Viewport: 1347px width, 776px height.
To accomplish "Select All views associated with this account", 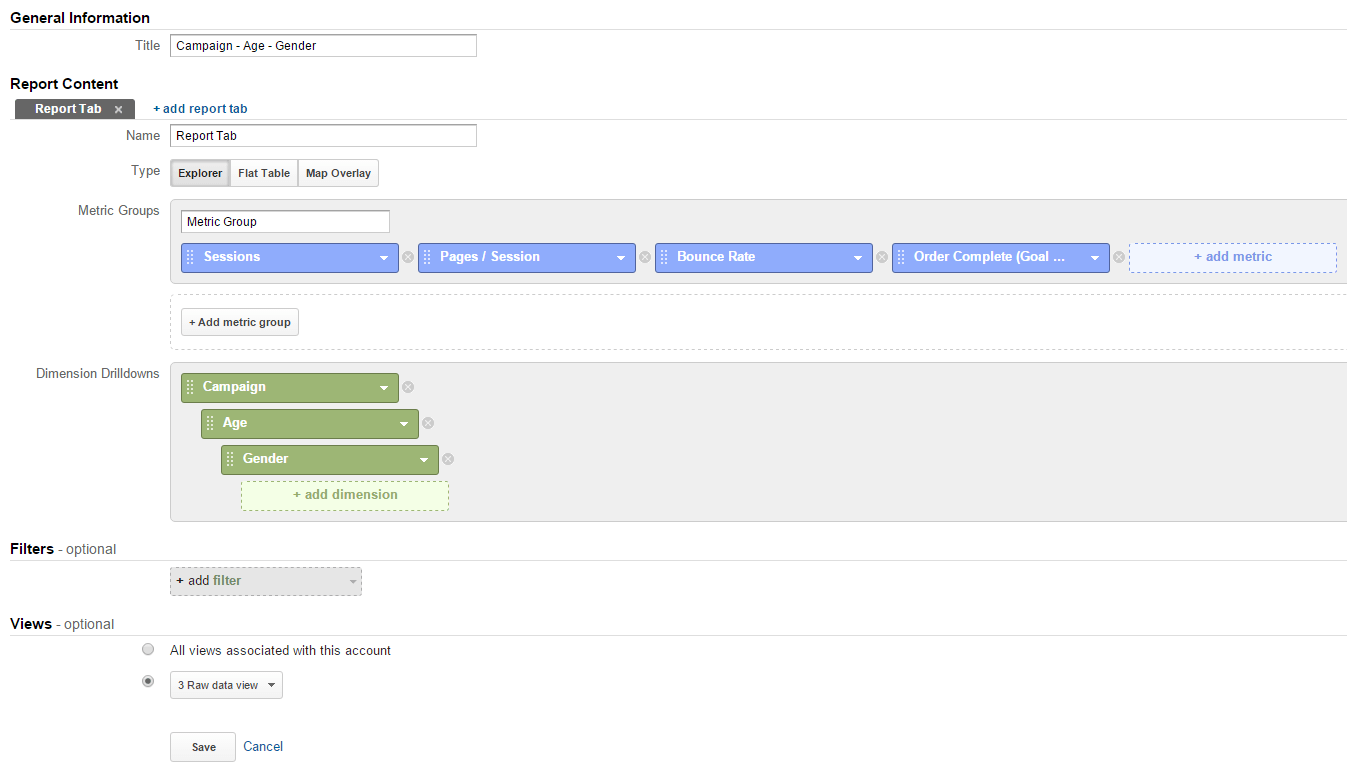I will pyautogui.click(x=148, y=649).
